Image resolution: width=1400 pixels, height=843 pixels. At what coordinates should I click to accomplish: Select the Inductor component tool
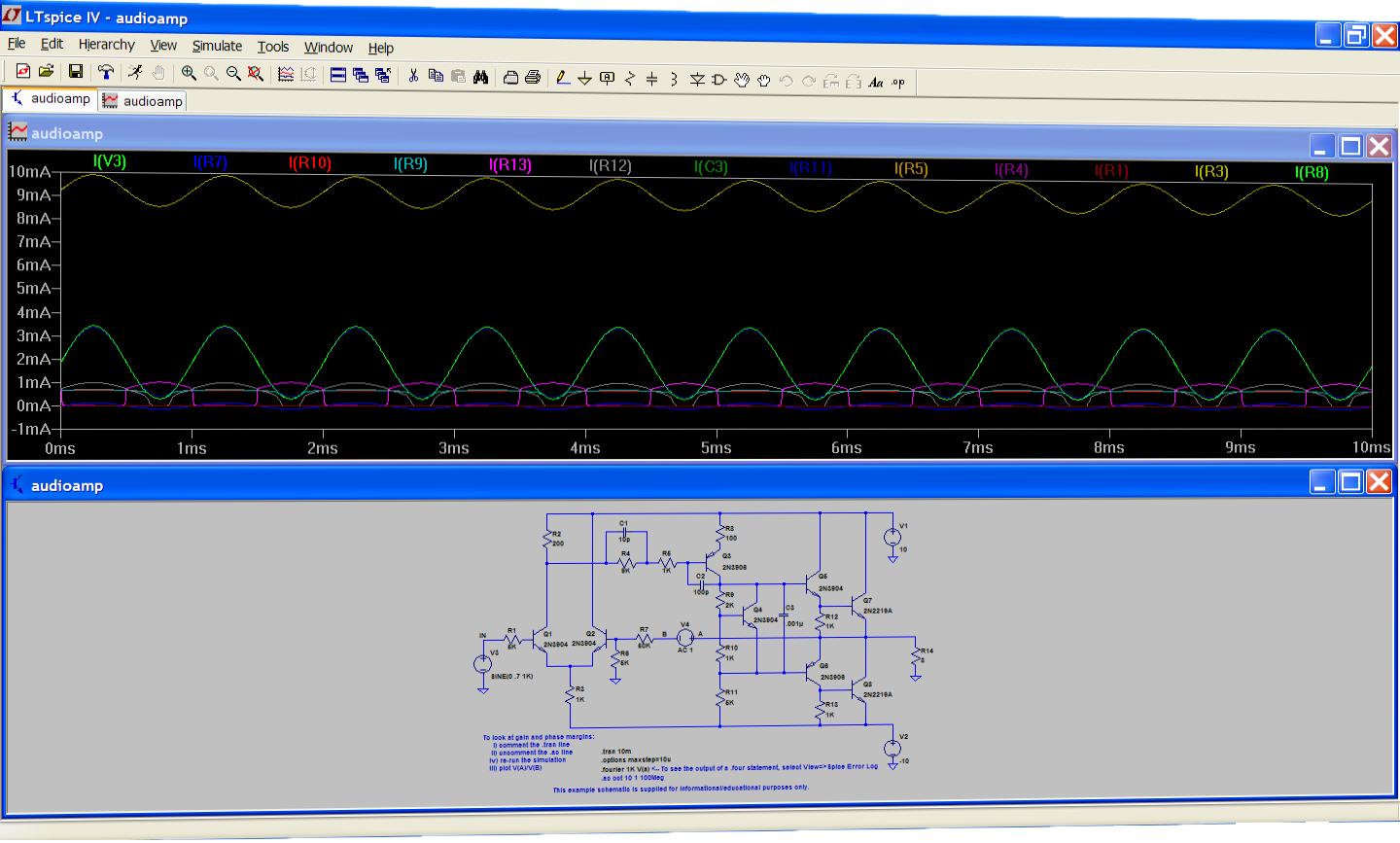pos(675,80)
